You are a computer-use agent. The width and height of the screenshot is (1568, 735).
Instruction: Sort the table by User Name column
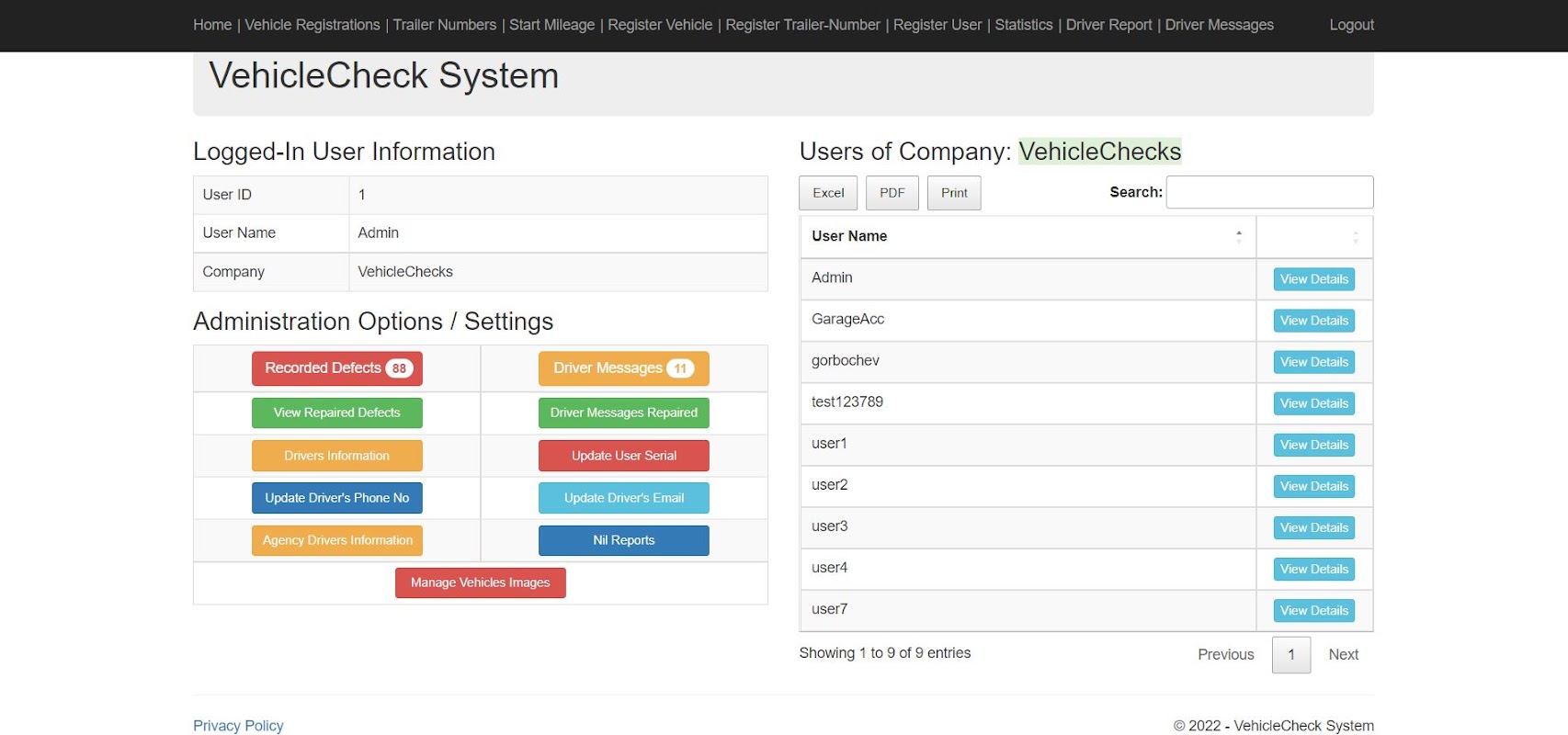click(x=1028, y=237)
